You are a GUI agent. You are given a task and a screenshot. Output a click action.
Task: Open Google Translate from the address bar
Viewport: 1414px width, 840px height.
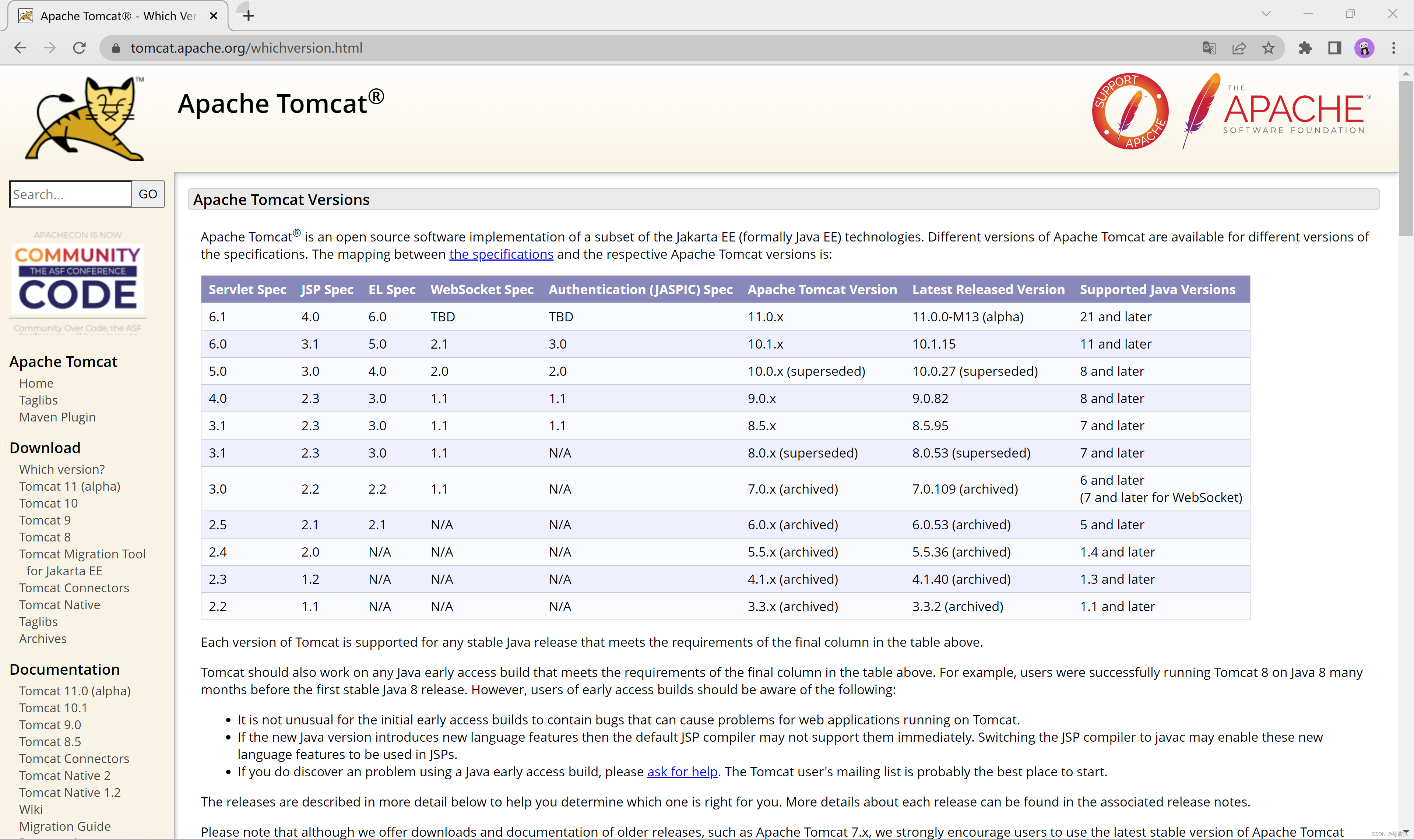point(1209,47)
